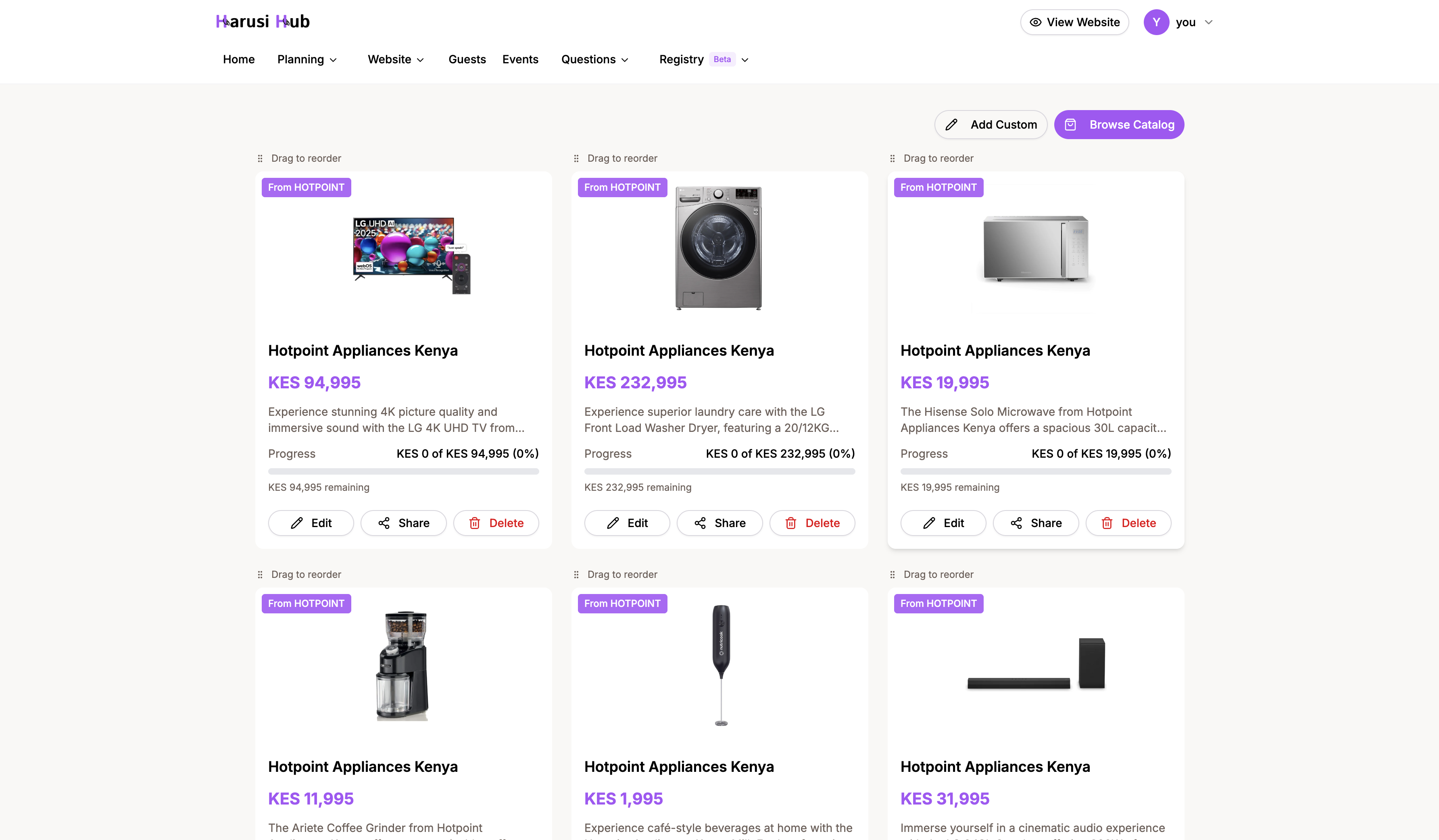Click the share icon on the microwave card
The height and width of the screenshot is (840, 1439).
pyautogui.click(x=1016, y=523)
